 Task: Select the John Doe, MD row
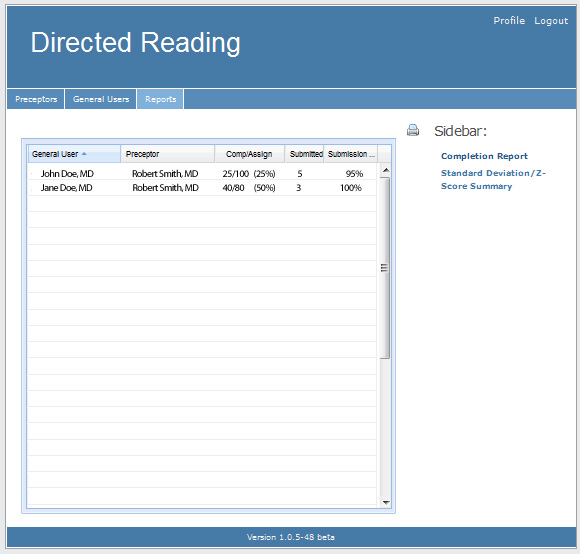click(x=202, y=173)
